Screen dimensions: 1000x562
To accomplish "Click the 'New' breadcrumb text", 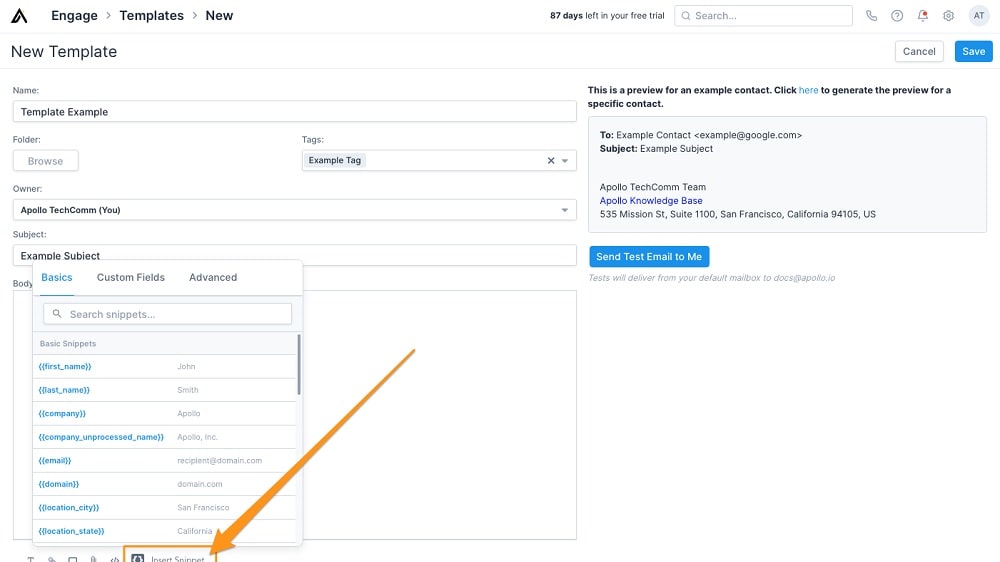I will (x=219, y=15).
